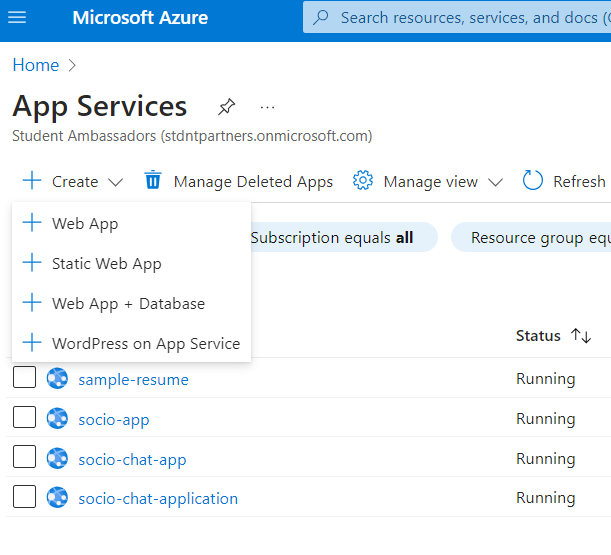The image size is (611, 555).
Task: Expand the Manage view dropdown chevron
Action: [x=496, y=182]
